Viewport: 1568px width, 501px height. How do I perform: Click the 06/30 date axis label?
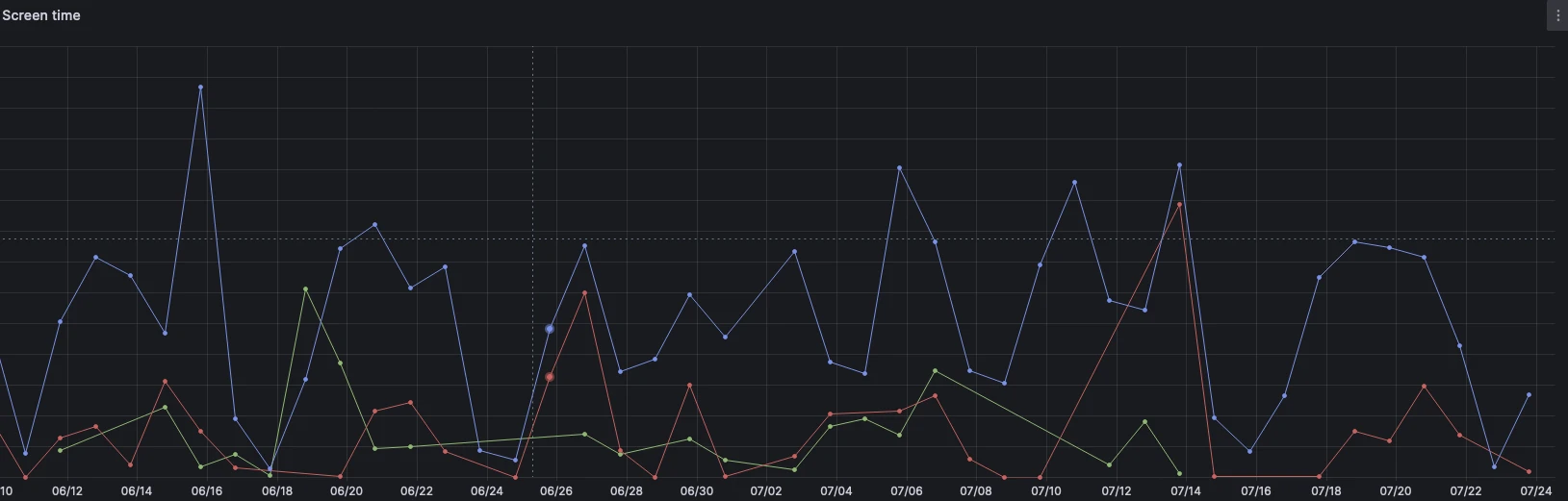click(697, 490)
